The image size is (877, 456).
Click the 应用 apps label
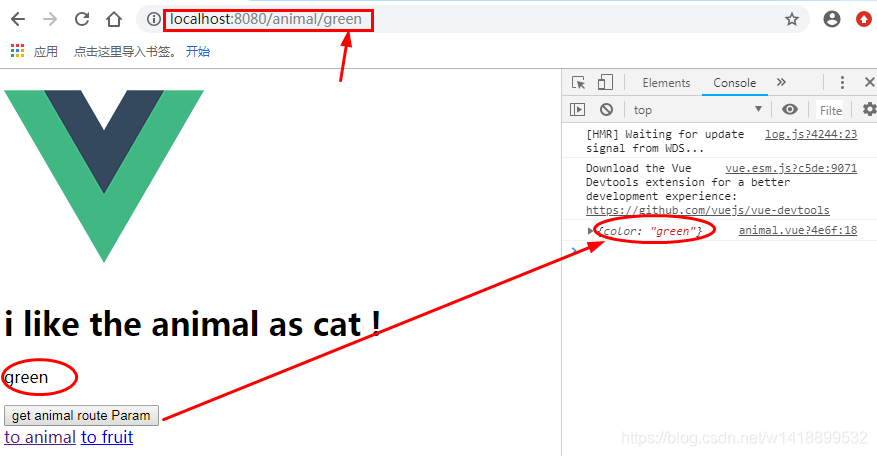46,51
